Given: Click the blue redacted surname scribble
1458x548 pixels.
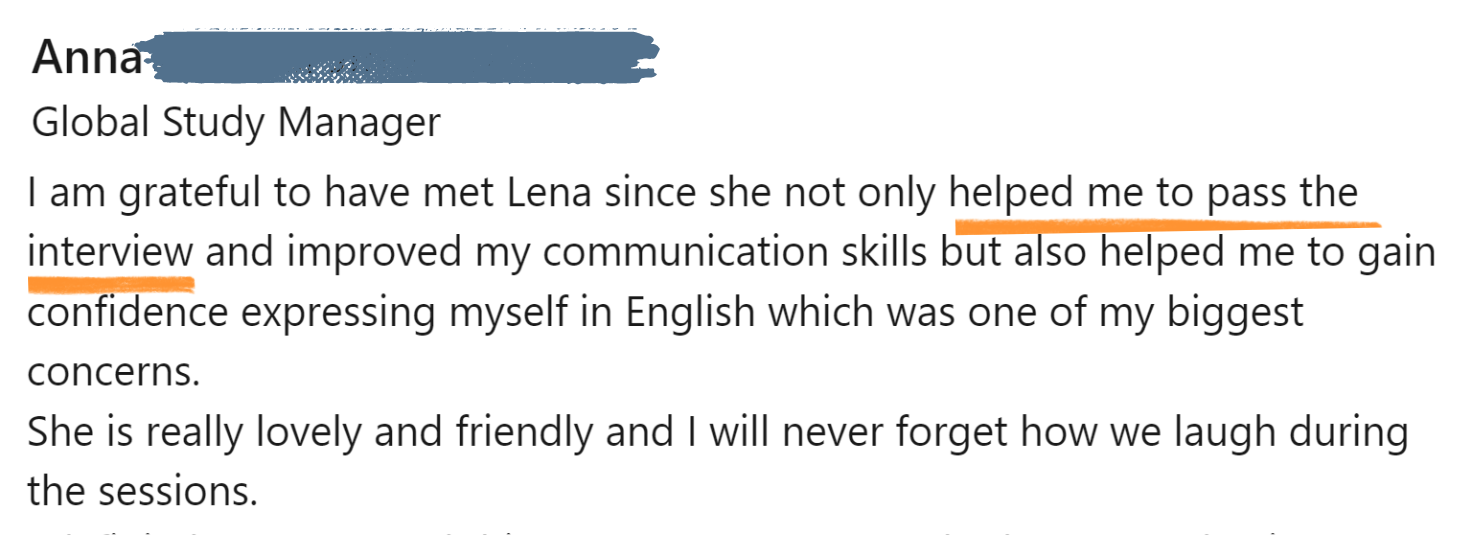Looking at the screenshot, I should click(x=400, y=58).
